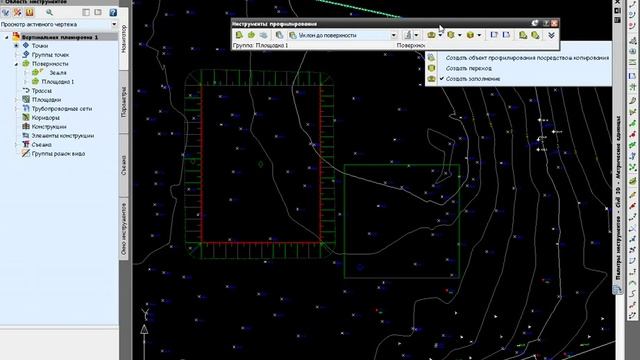Switch to the 'Параметры' vertical tab
Viewport: 640px width, 360px height.
(124, 102)
